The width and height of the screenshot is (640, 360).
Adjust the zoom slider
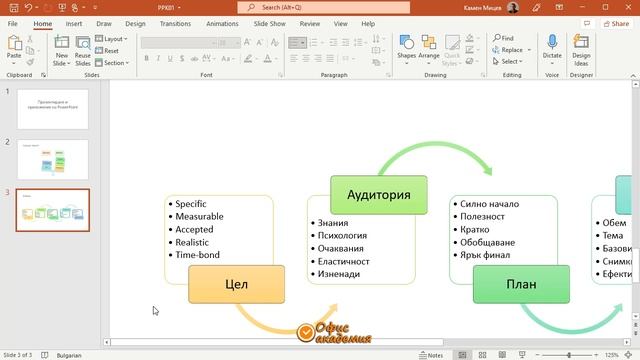[x=569, y=355]
